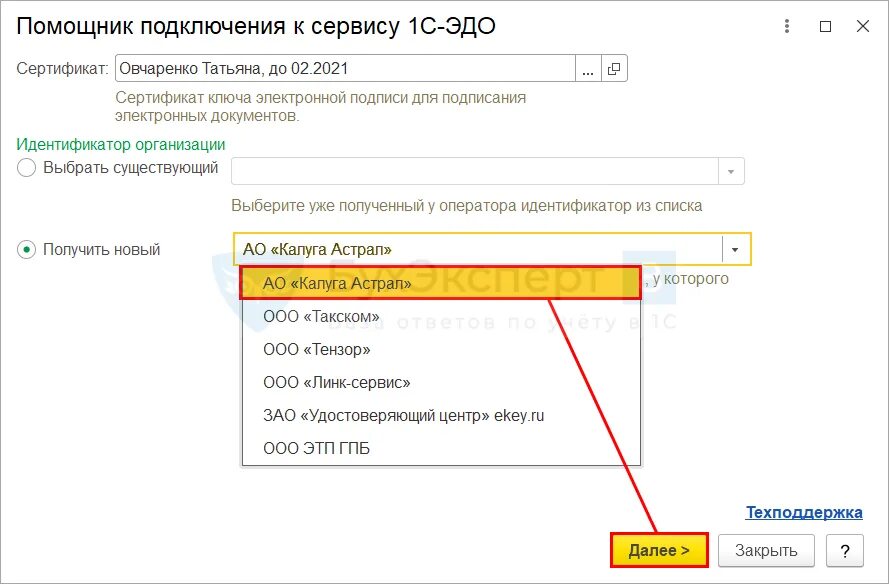The width and height of the screenshot is (889, 584).
Task: Select the Получить новый radio button
Action: (27, 249)
